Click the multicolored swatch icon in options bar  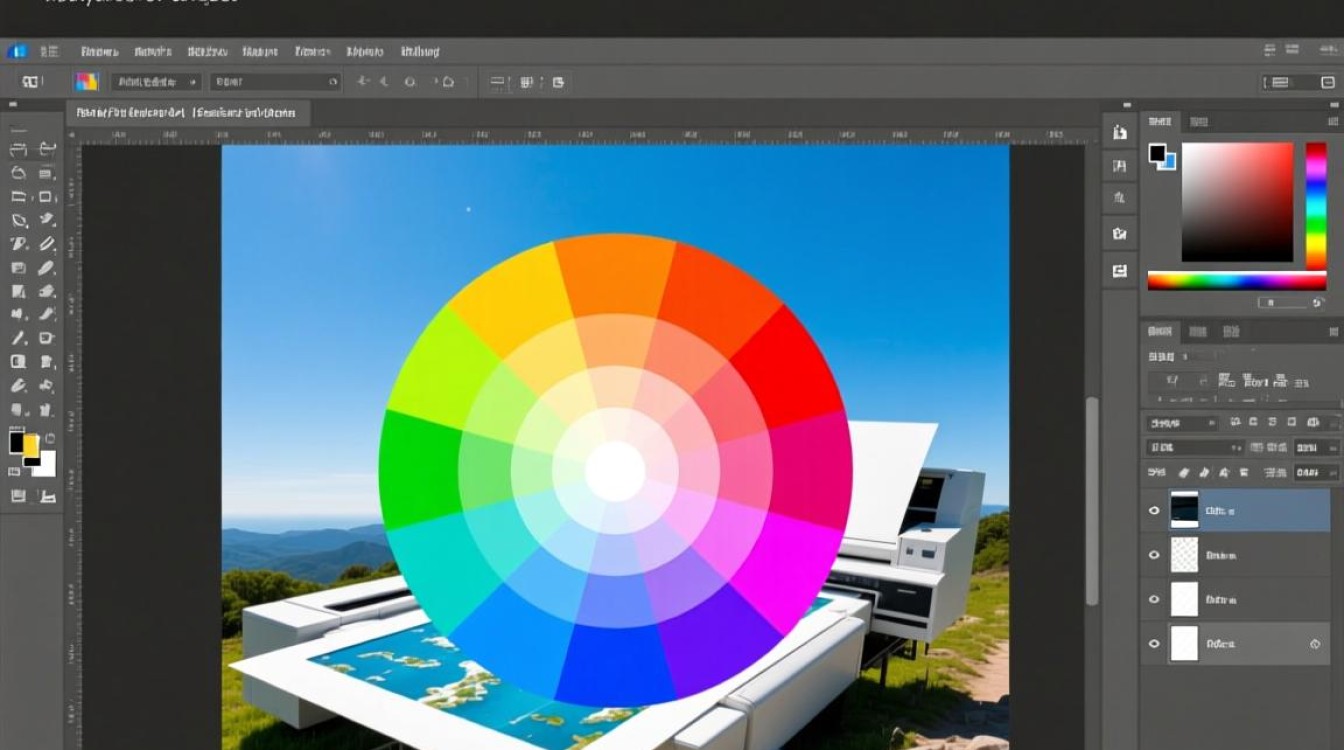pos(86,82)
